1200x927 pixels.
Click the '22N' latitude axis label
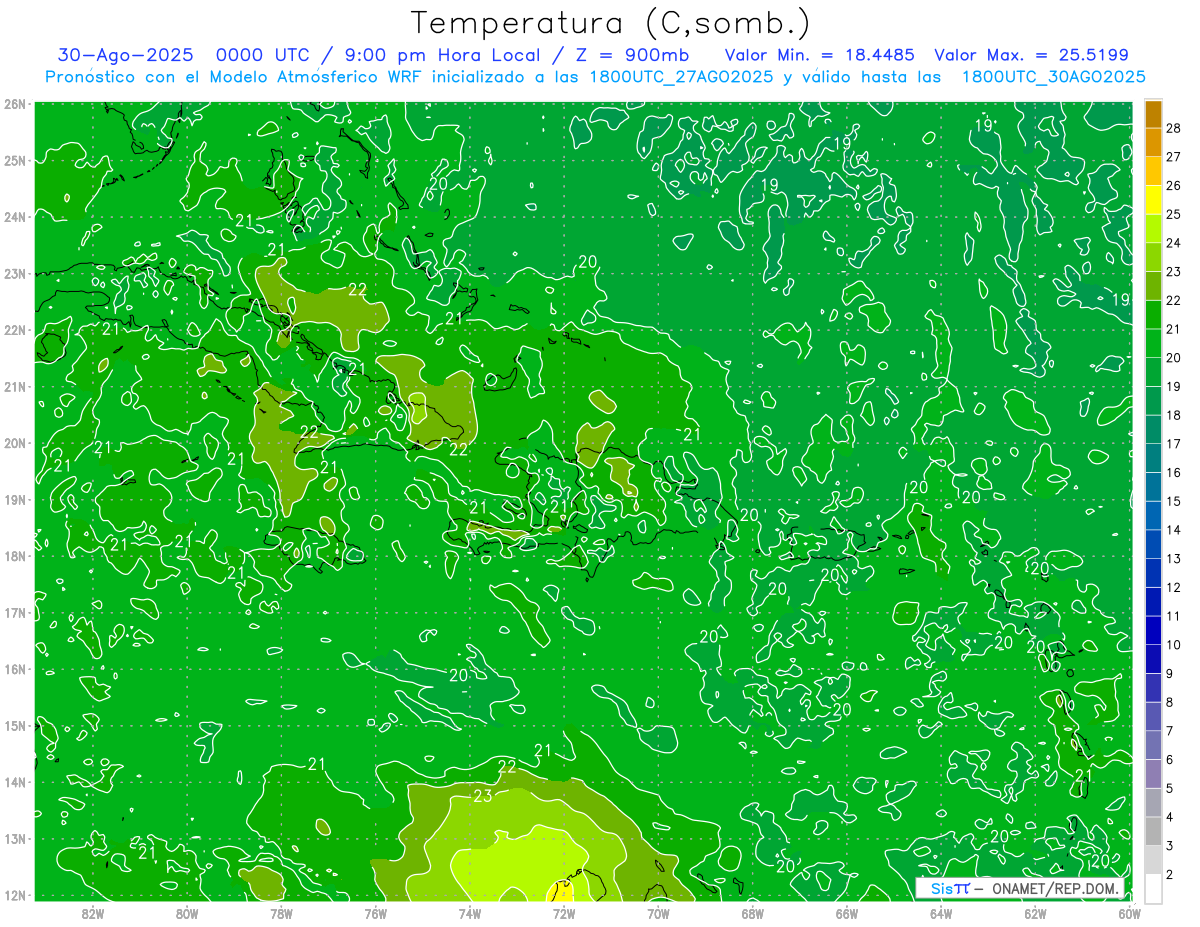(14, 330)
